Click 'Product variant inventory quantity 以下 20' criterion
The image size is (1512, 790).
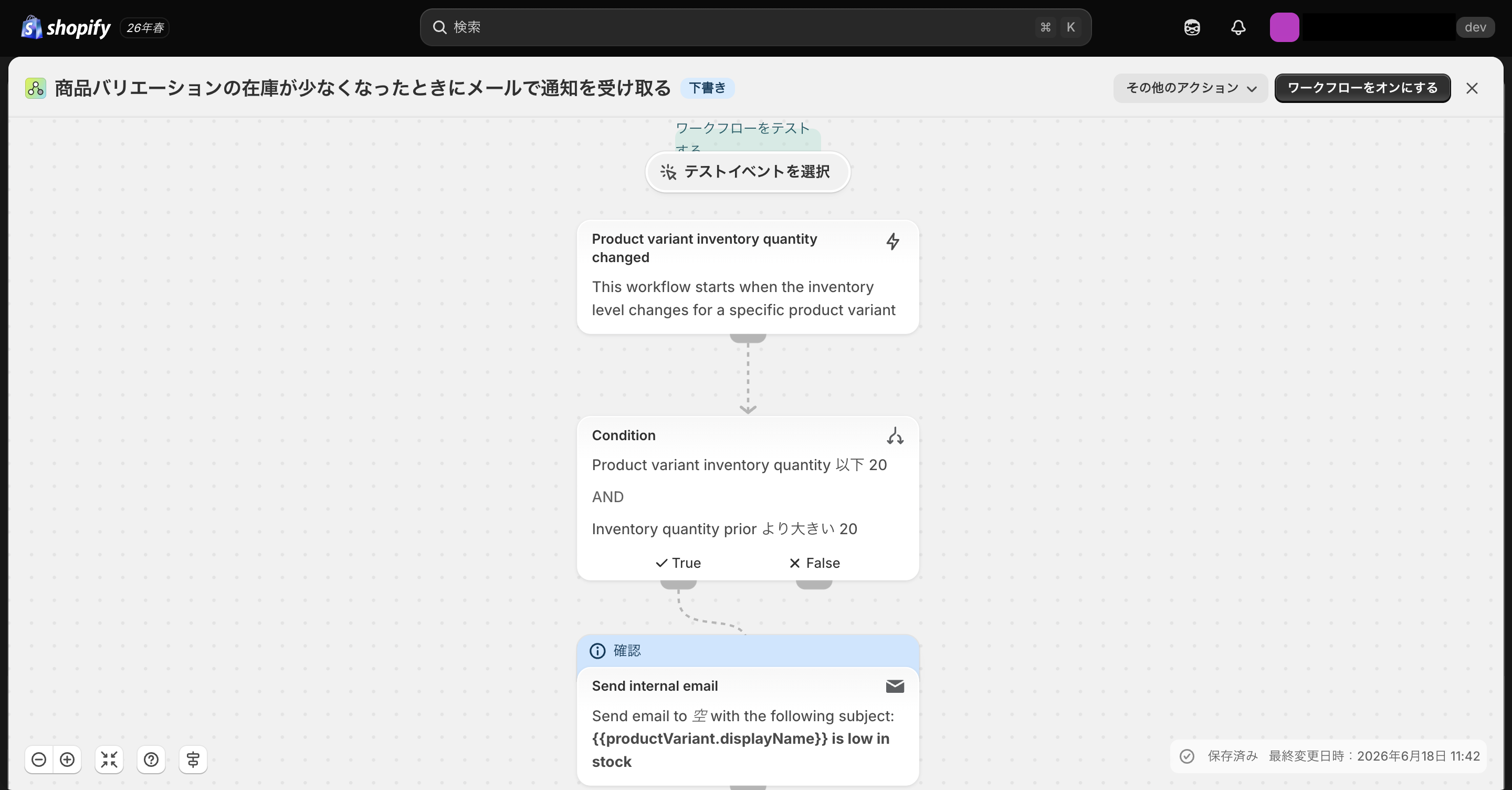pos(739,465)
